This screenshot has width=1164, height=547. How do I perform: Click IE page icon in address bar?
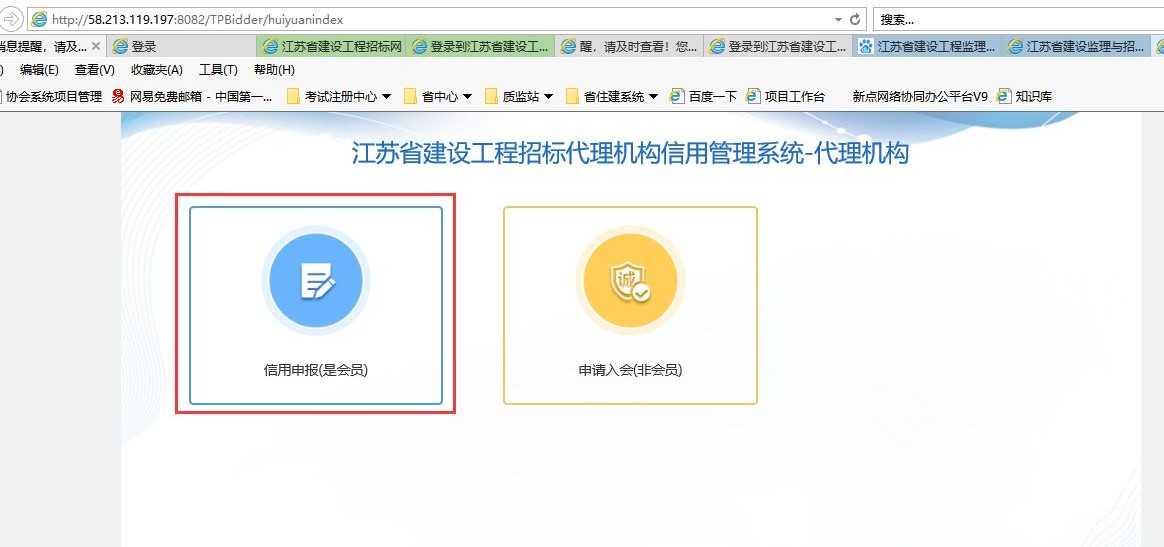[39, 19]
